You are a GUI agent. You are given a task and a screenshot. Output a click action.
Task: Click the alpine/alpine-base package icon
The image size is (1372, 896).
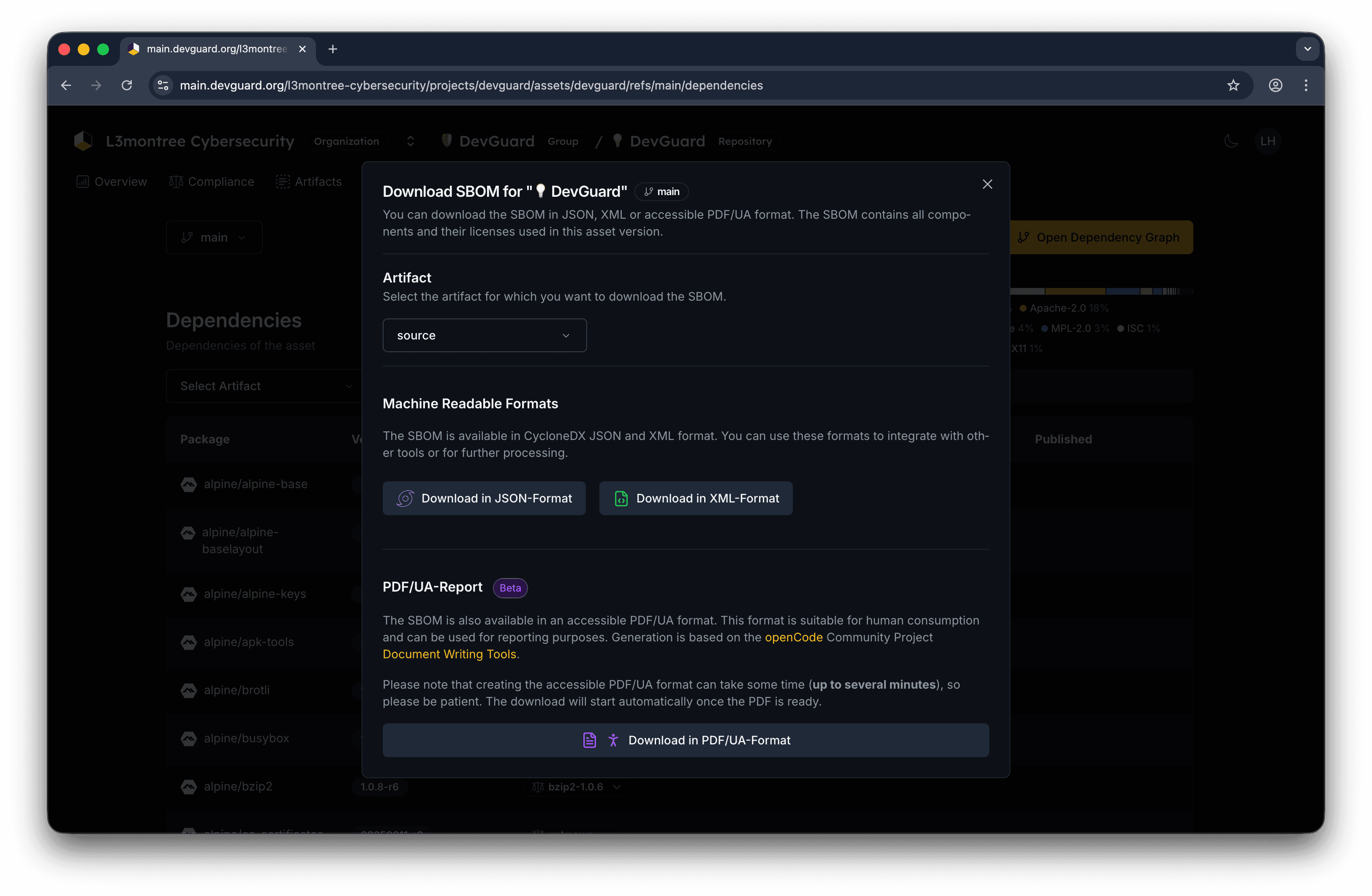click(188, 485)
